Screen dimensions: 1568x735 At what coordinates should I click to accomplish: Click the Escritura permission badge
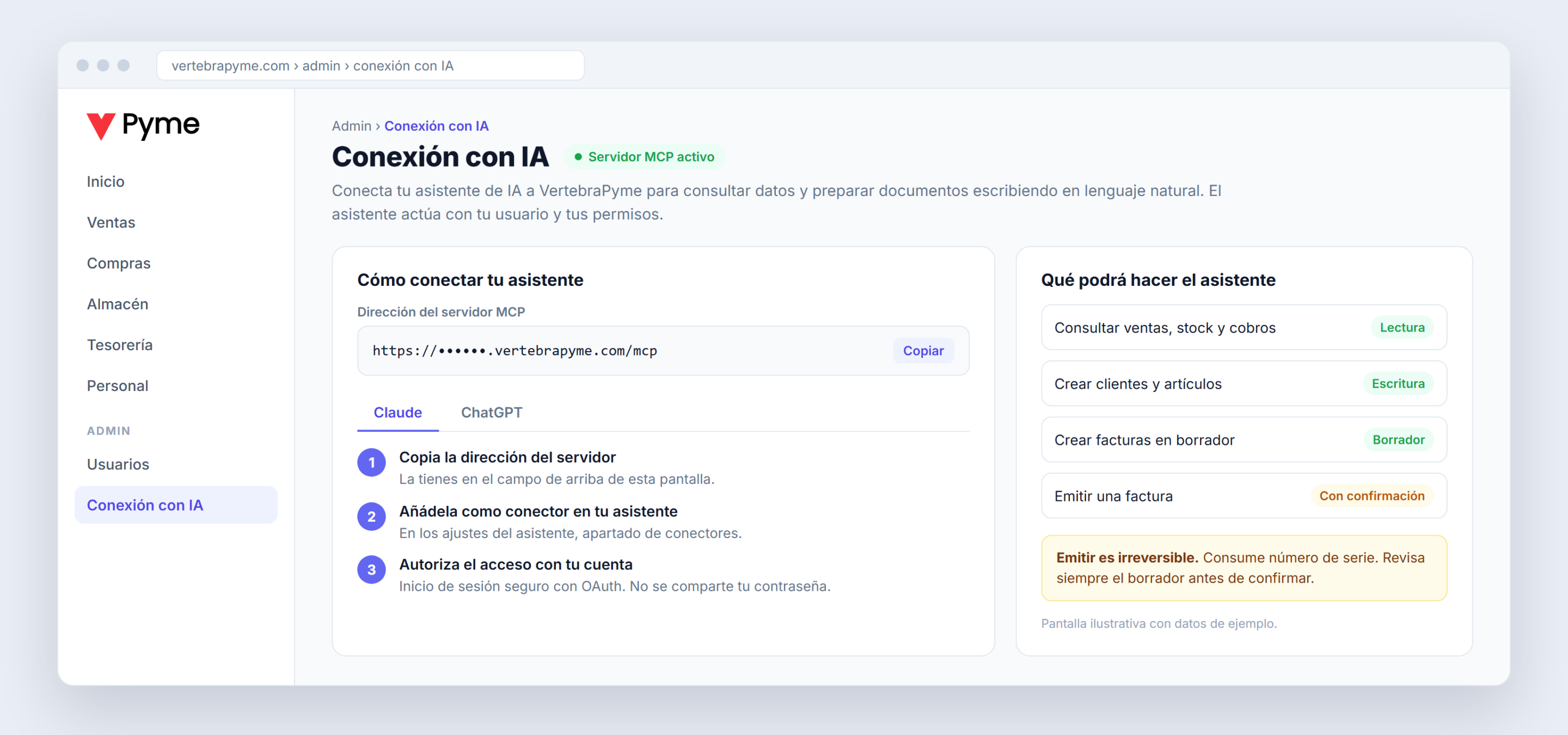pos(1398,383)
